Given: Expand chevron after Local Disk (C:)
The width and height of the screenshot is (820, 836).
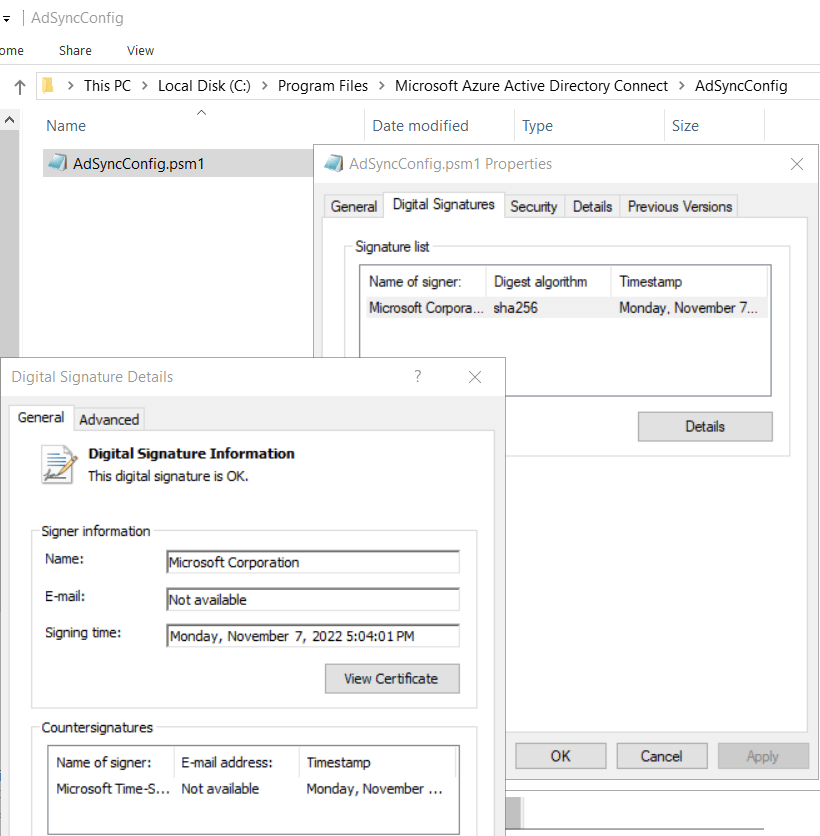Looking at the screenshot, I should [x=264, y=86].
